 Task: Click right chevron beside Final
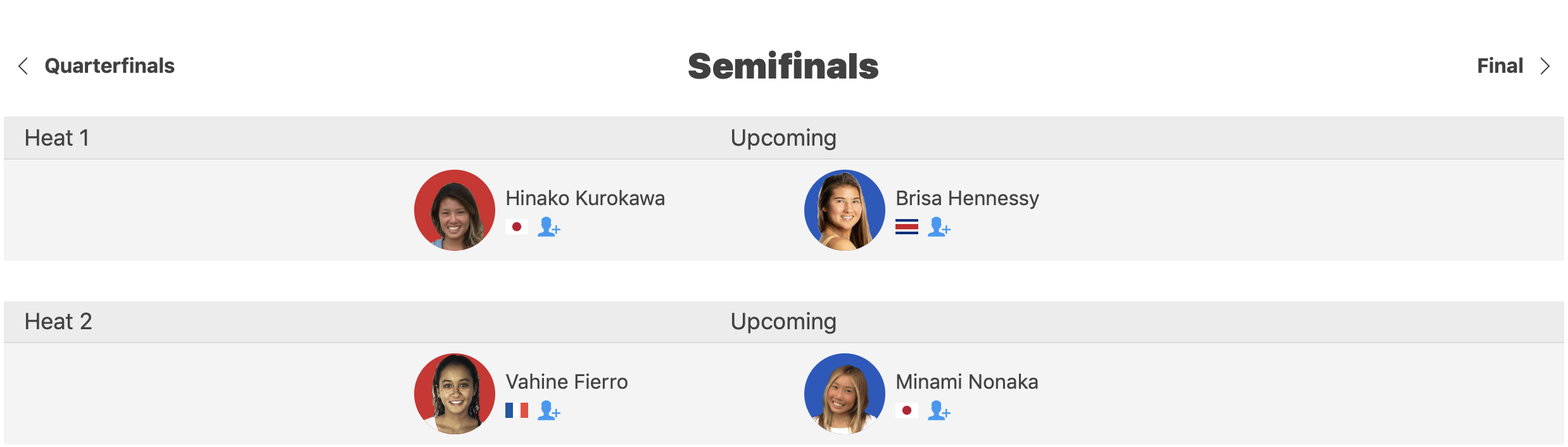pos(1545,66)
